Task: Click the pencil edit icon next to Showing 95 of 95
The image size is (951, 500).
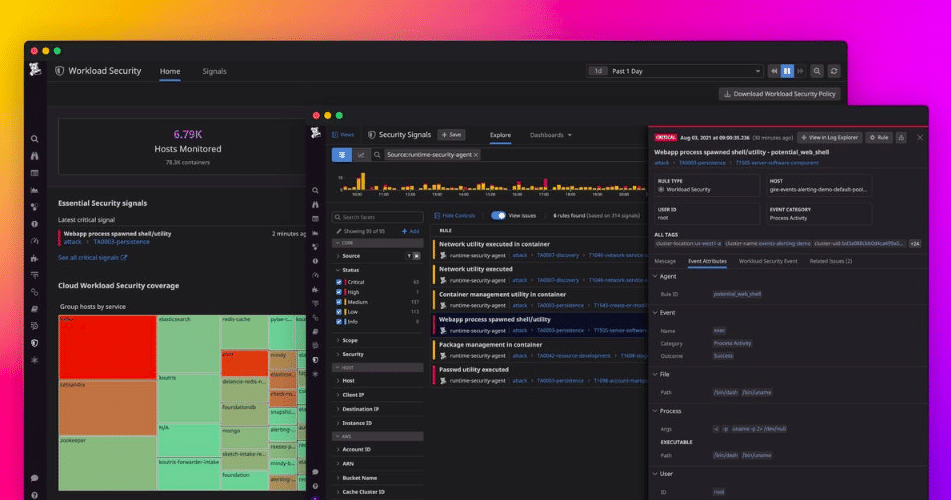Action: pos(339,231)
